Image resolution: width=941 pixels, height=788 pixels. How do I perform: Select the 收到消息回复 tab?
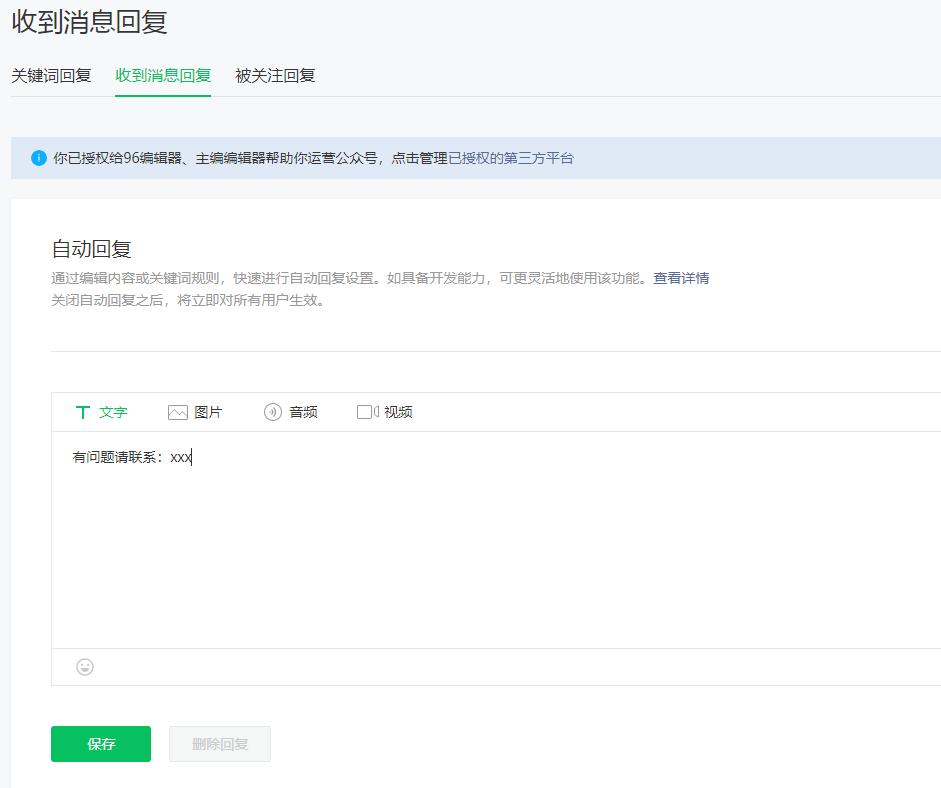pyautogui.click(x=163, y=75)
